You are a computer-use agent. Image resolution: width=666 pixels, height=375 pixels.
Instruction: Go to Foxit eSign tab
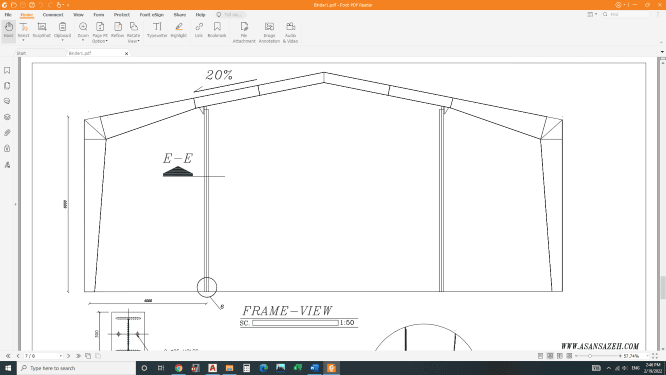click(152, 14)
